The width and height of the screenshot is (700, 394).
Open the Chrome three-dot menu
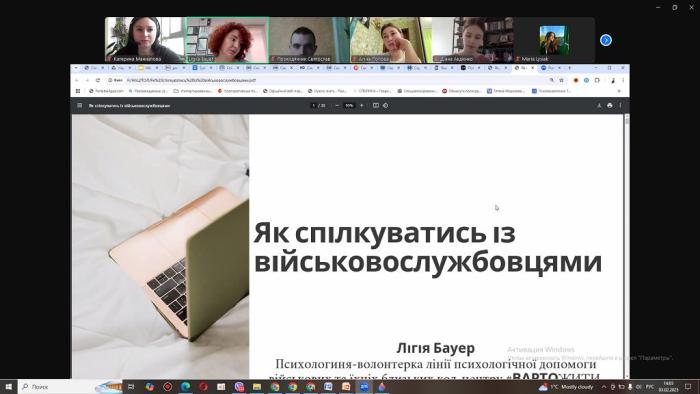[x=623, y=80]
